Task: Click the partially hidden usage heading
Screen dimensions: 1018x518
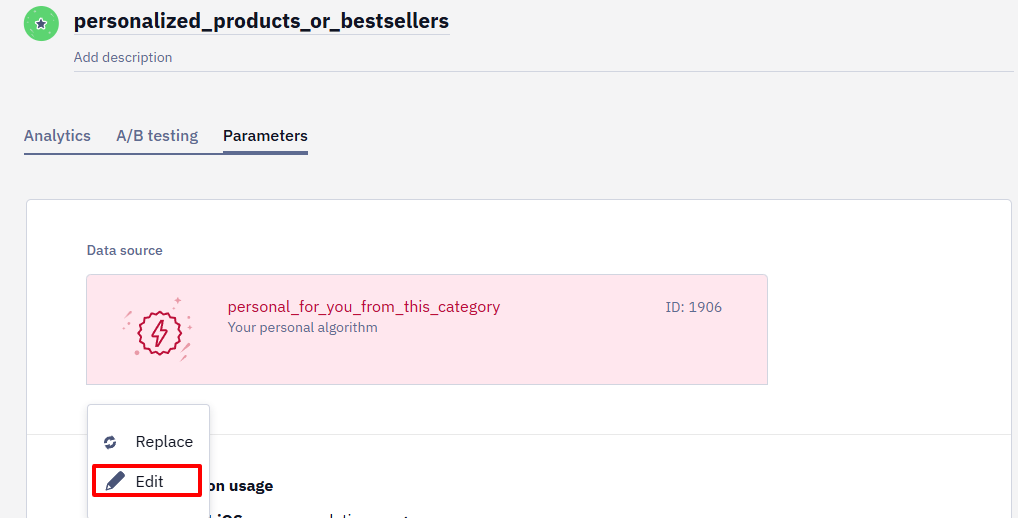Action: [x=238, y=486]
